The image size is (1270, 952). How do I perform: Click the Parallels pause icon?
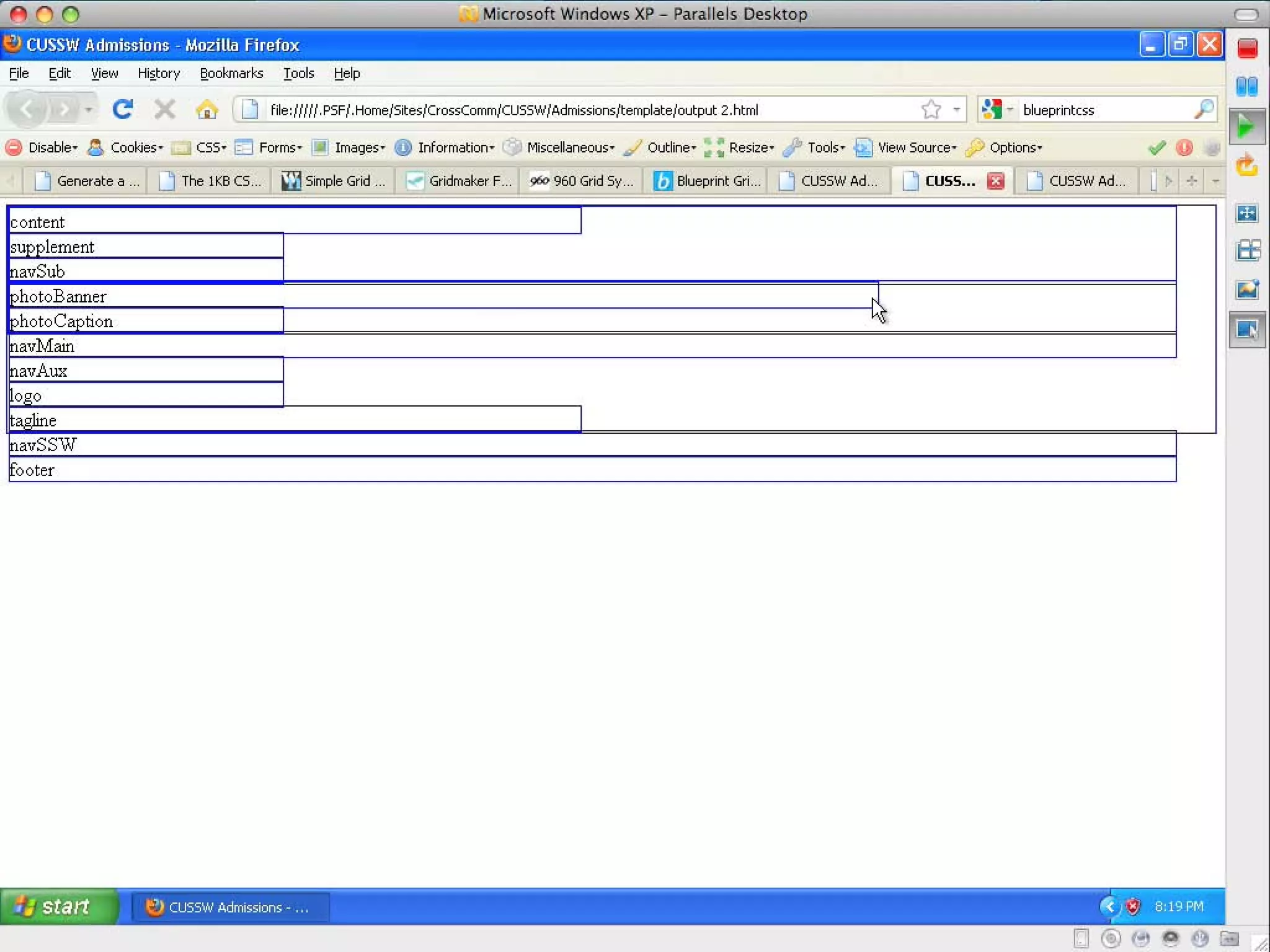click(1246, 87)
